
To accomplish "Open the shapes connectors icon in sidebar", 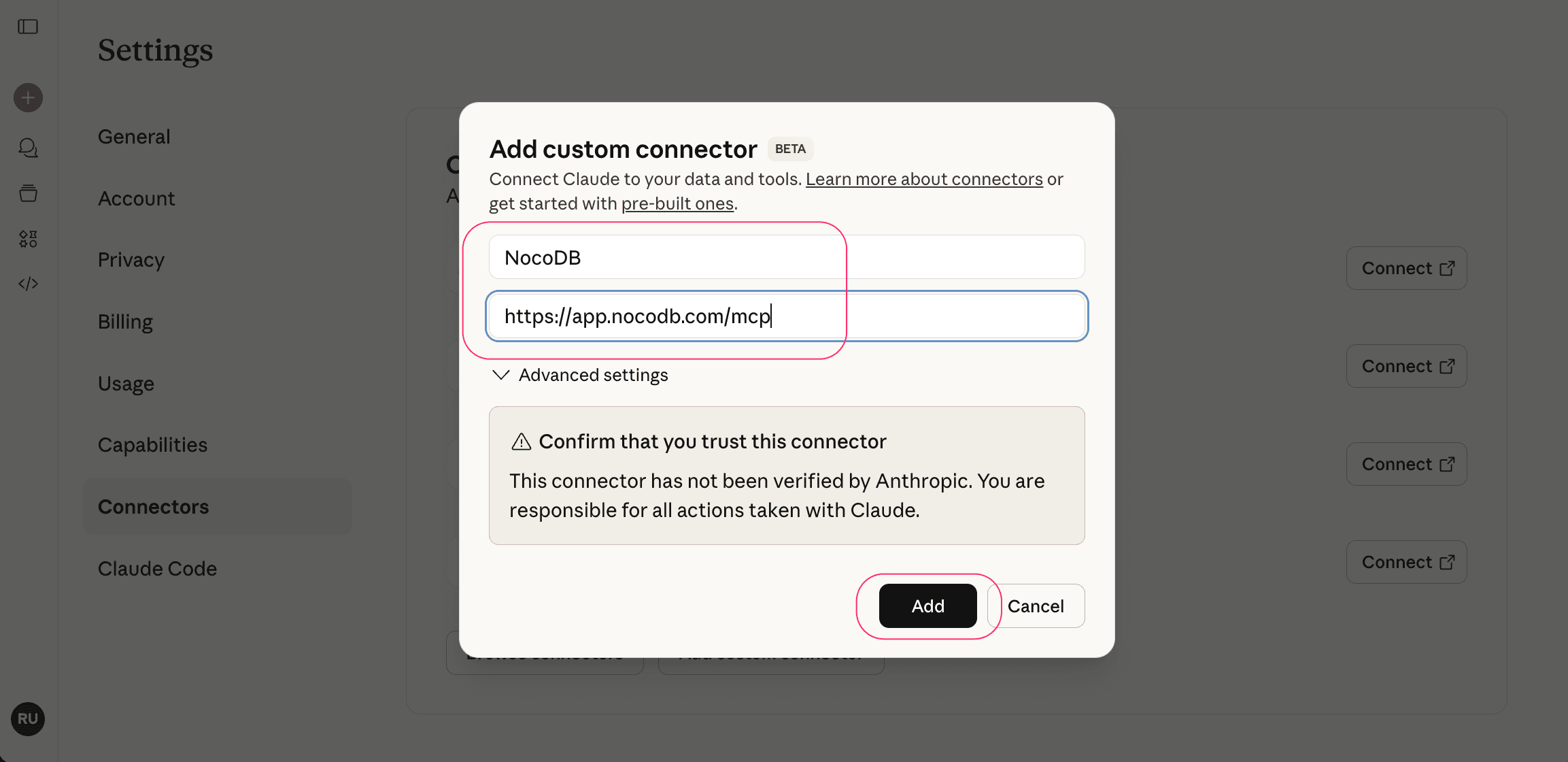I will (x=27, y=238).
